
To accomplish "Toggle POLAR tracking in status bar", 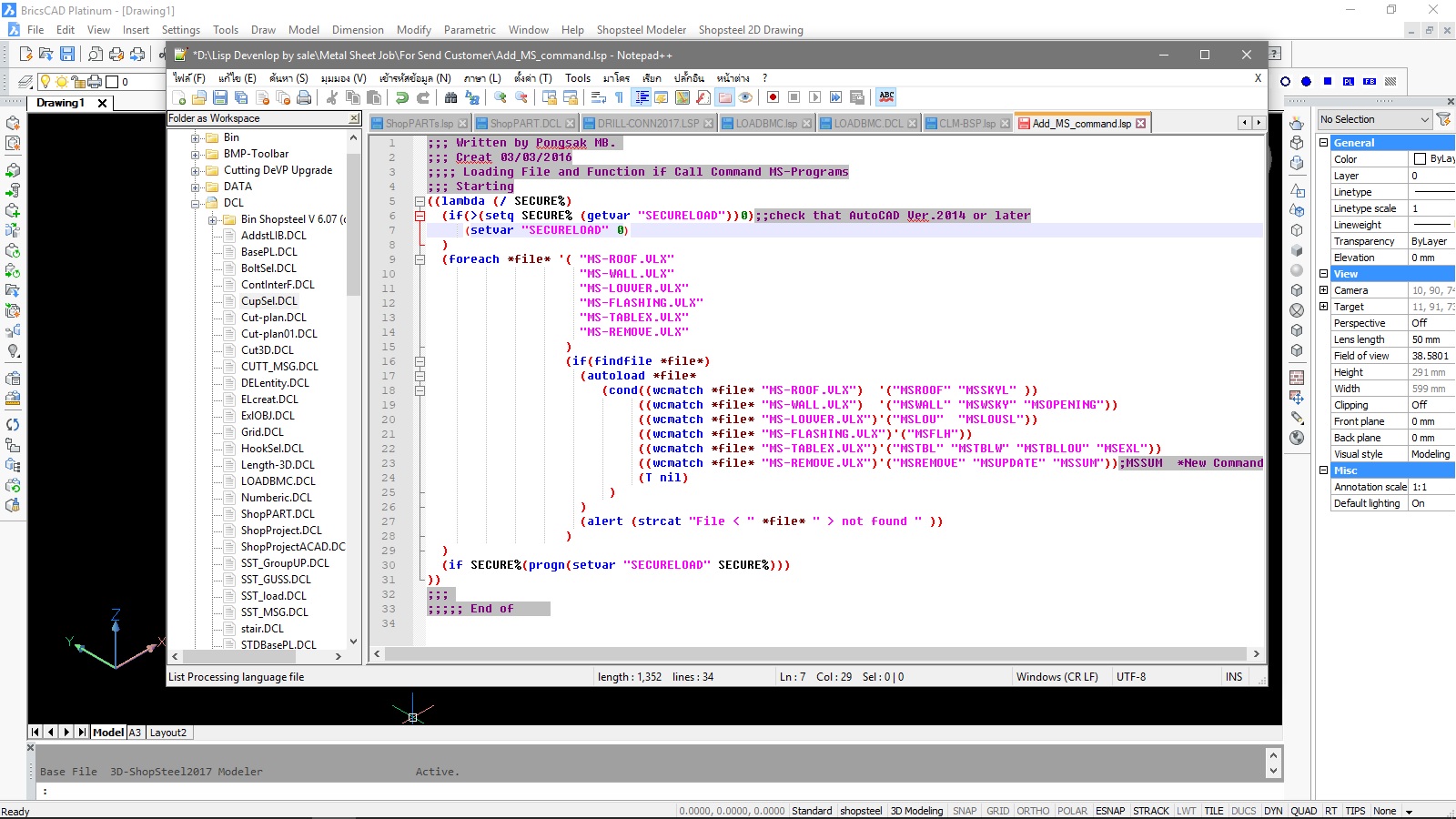I will [x=1072, y=811].
